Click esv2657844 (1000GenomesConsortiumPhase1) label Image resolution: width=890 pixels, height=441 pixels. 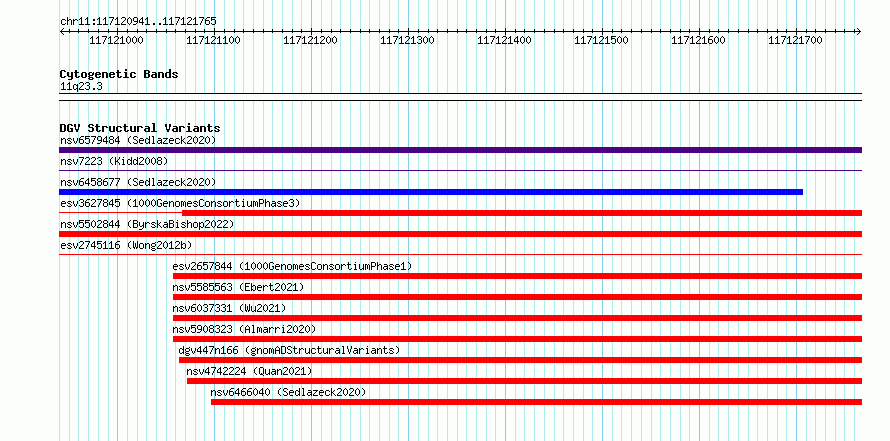(x=292, y=266)
